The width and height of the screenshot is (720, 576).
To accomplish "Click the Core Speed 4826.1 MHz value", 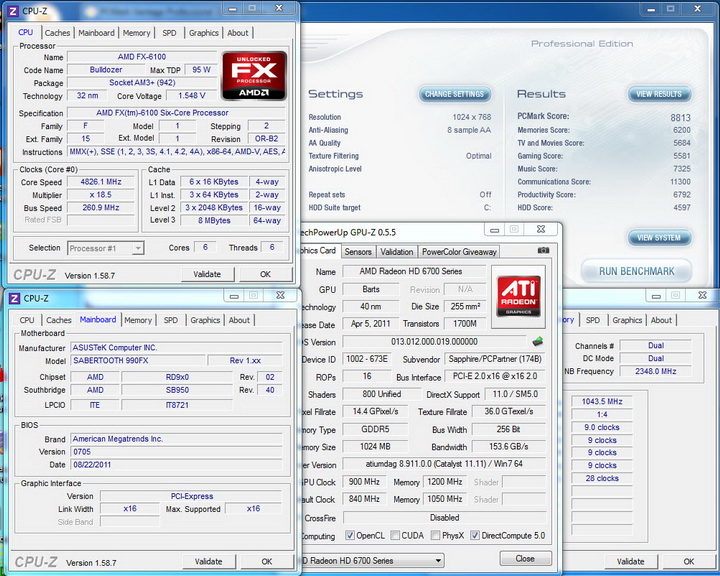I will [x=101, y=182].
